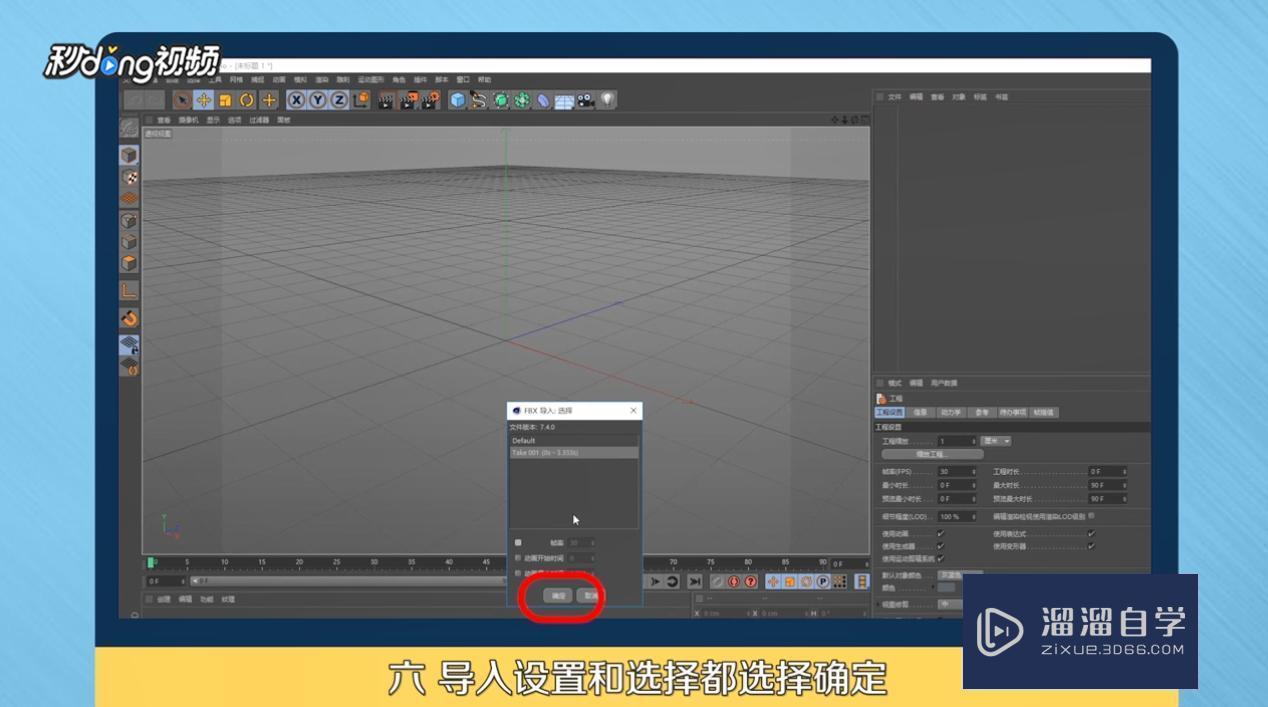Uncheck 使用生成器 checkbox
The width and height of the screenshot is (1268, 707).
941,546
